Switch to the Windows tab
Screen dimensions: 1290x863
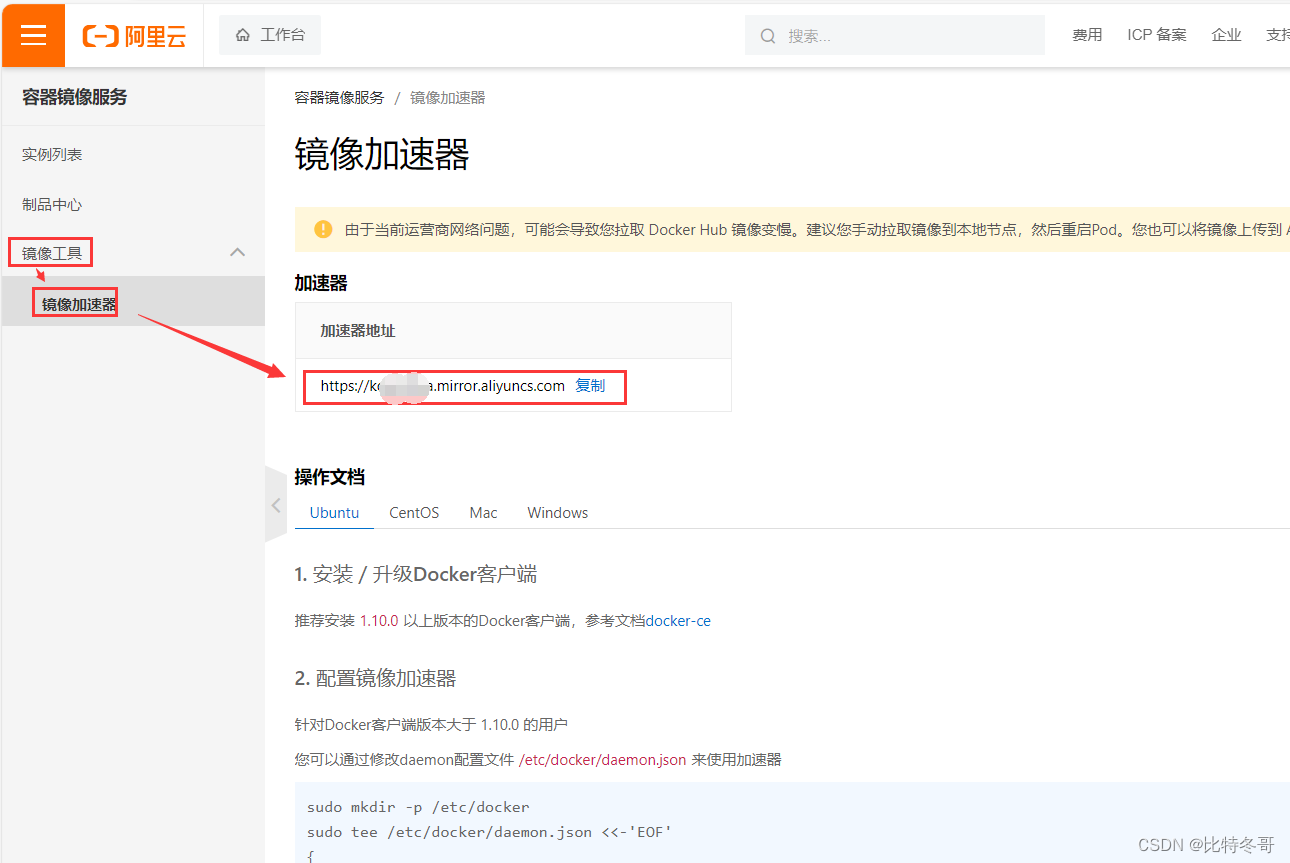(557, 512)
